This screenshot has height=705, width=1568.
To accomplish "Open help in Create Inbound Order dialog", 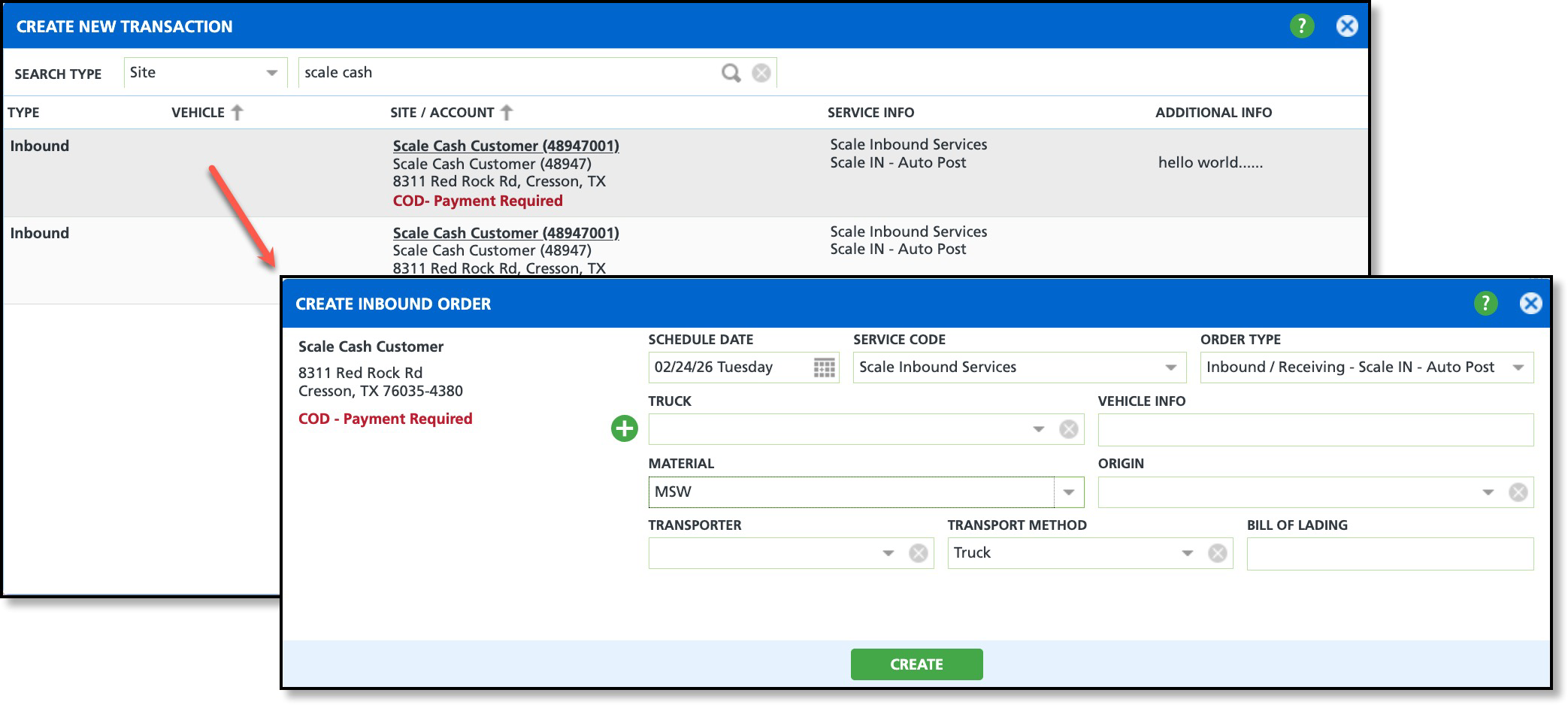I will (x=1485, y=304).
